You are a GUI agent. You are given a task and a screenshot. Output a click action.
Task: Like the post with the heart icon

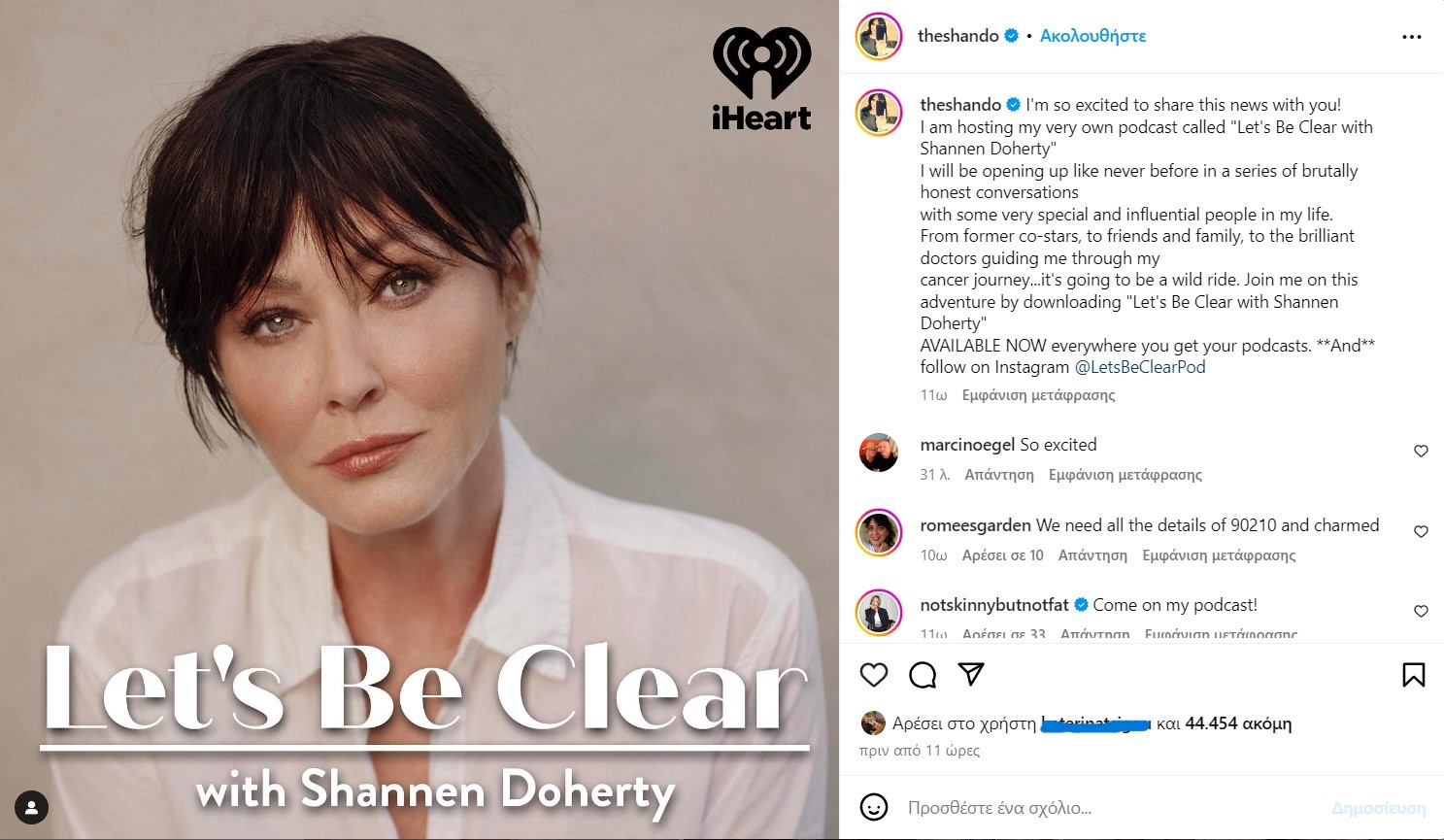(874, 675)
